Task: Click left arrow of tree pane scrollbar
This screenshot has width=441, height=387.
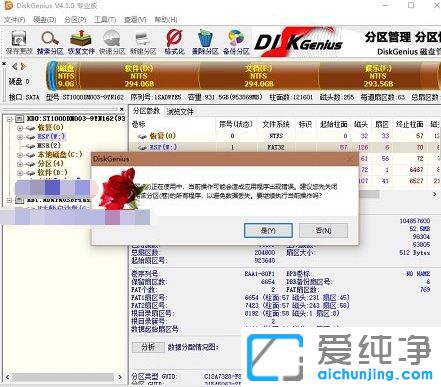Action: tap(7, 377)
